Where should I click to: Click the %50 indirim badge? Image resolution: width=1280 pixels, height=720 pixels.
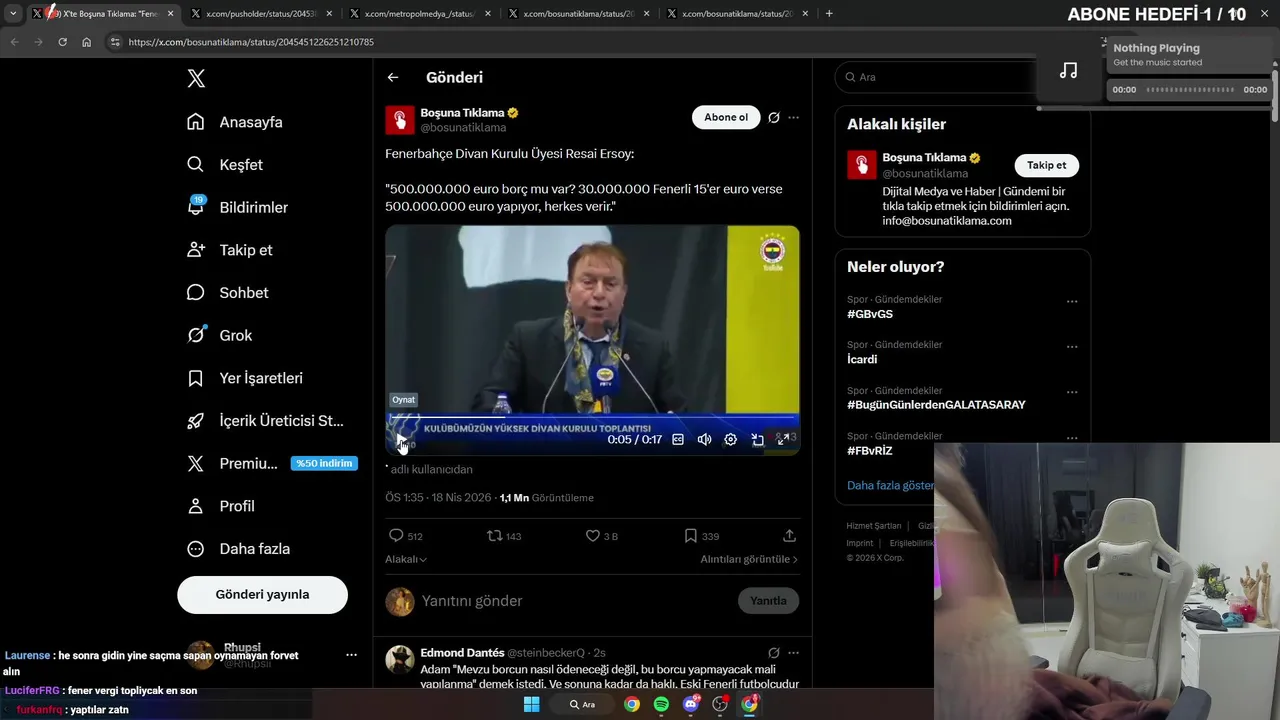click(x=324, y=464)
